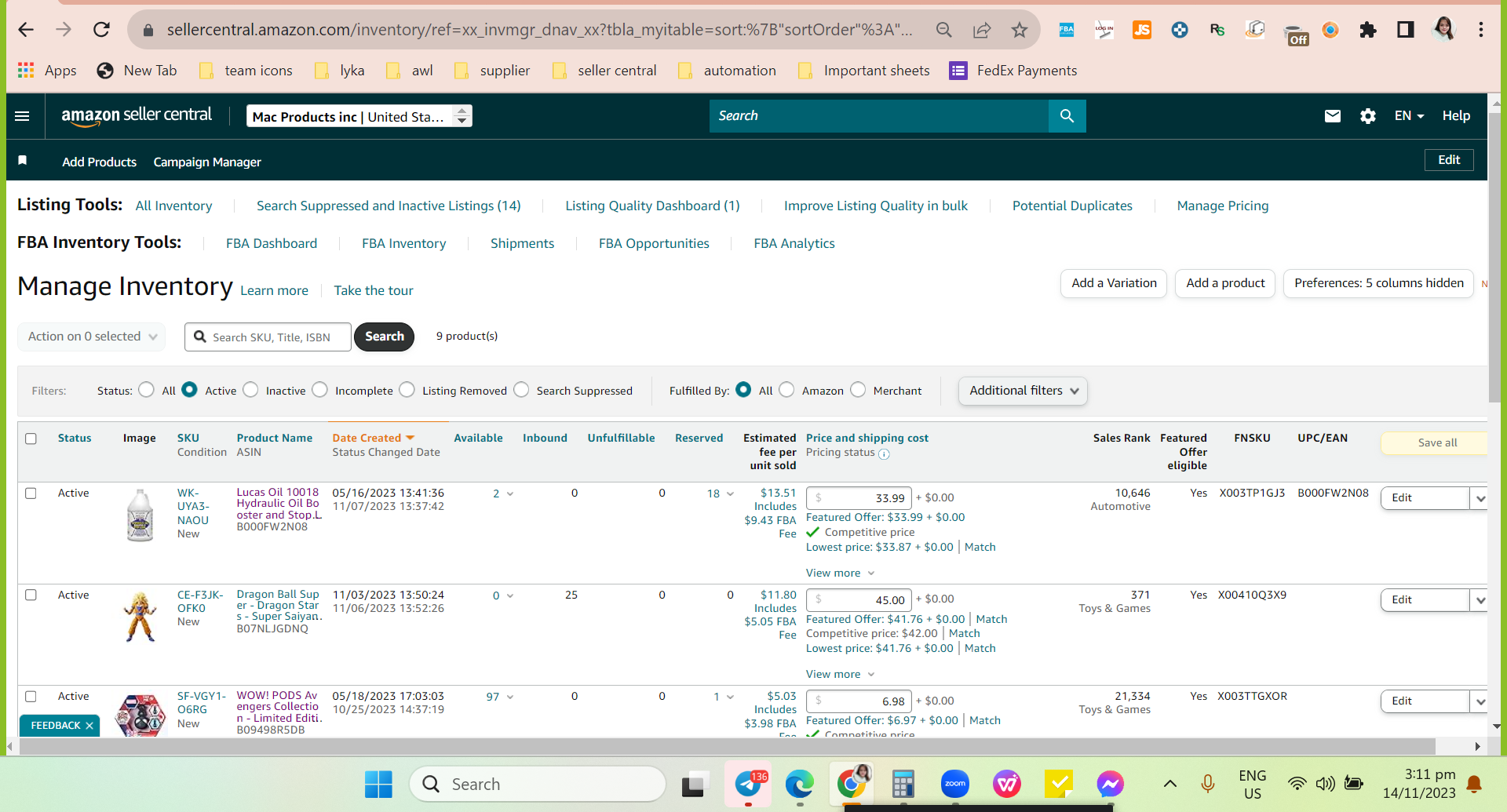Click the Search SKU, Title, ISBN field
This screenshot has height=812, width=1507.
click(x=268, y=337)
